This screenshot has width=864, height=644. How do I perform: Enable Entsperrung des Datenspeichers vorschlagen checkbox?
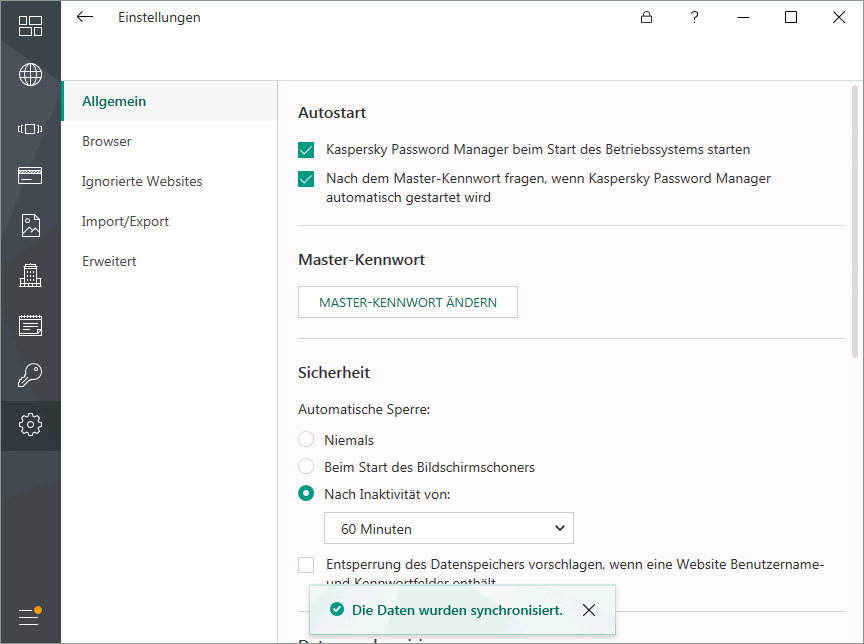point(306,565)
